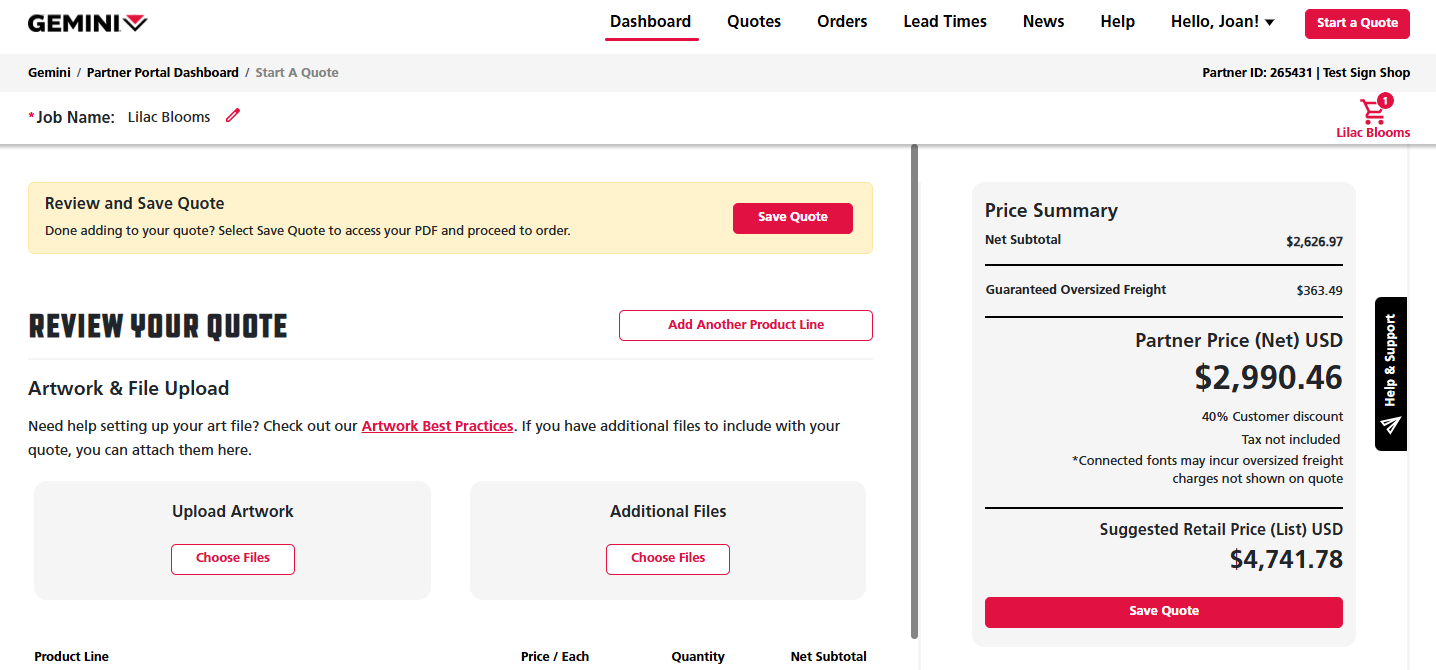Screen dimensions: 1436x670
Task: Go to the Dashboard menu item
Action: [650, 22]
